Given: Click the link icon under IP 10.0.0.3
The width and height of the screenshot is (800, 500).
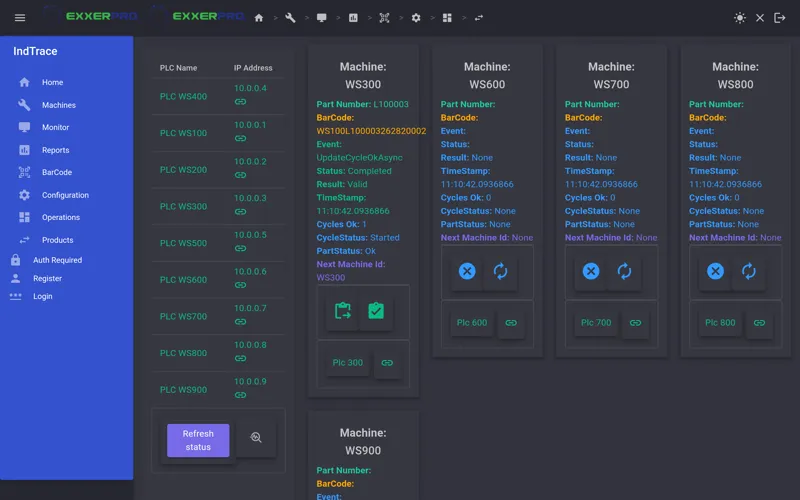Looking at the screenshot, I should tap(240, 212).
